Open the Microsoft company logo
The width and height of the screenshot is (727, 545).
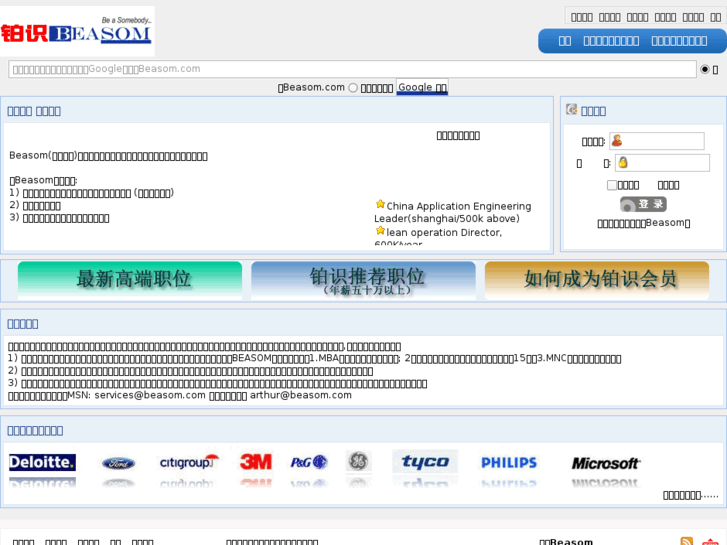click(x=606, y=463)
